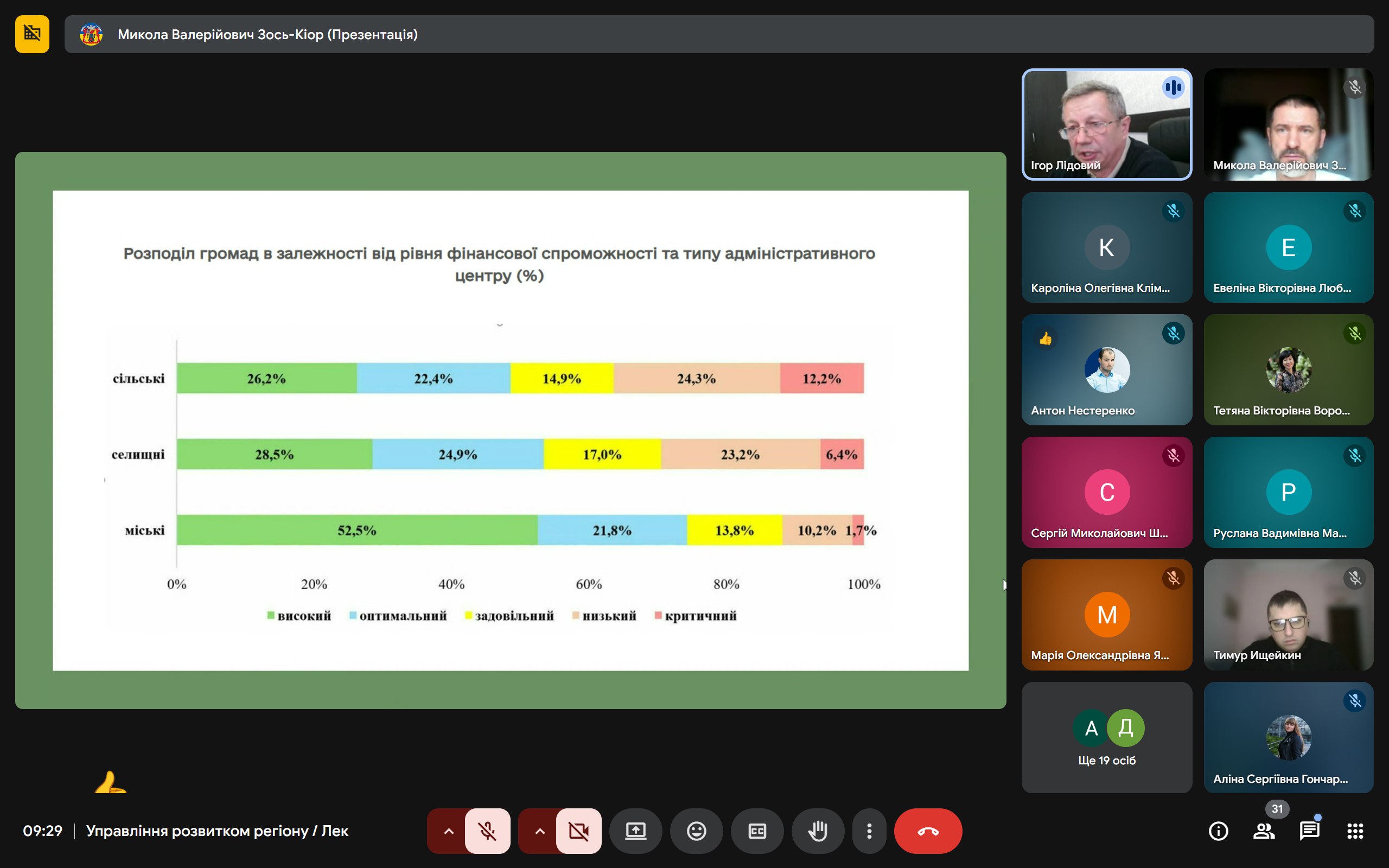Viewport: 1389px width, 868px height.
Task: Show the participants list panel
Action: (x=1263, y=831)
